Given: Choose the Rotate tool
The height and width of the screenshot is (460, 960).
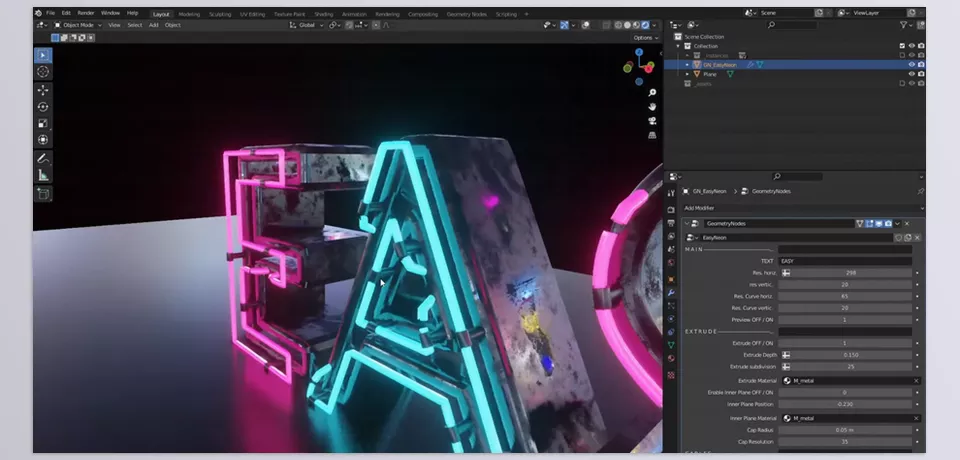Looking at the screenshot, I should pyautogui.click(x=43, y=107).
